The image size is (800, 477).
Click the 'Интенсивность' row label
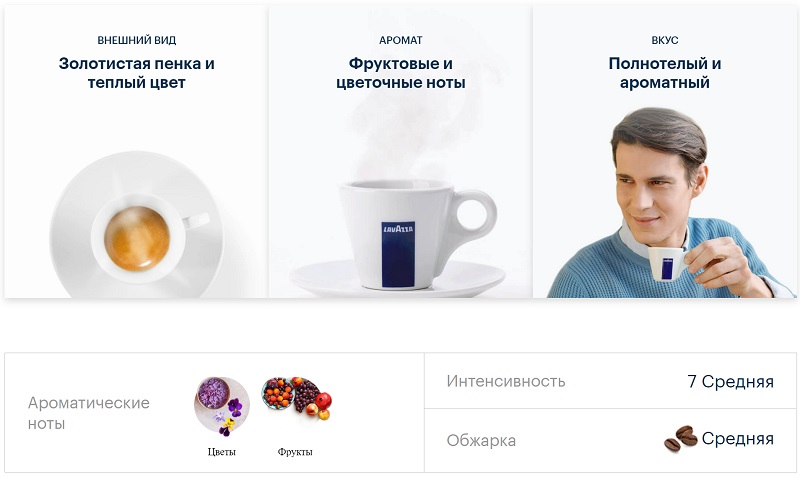[506, 381]
